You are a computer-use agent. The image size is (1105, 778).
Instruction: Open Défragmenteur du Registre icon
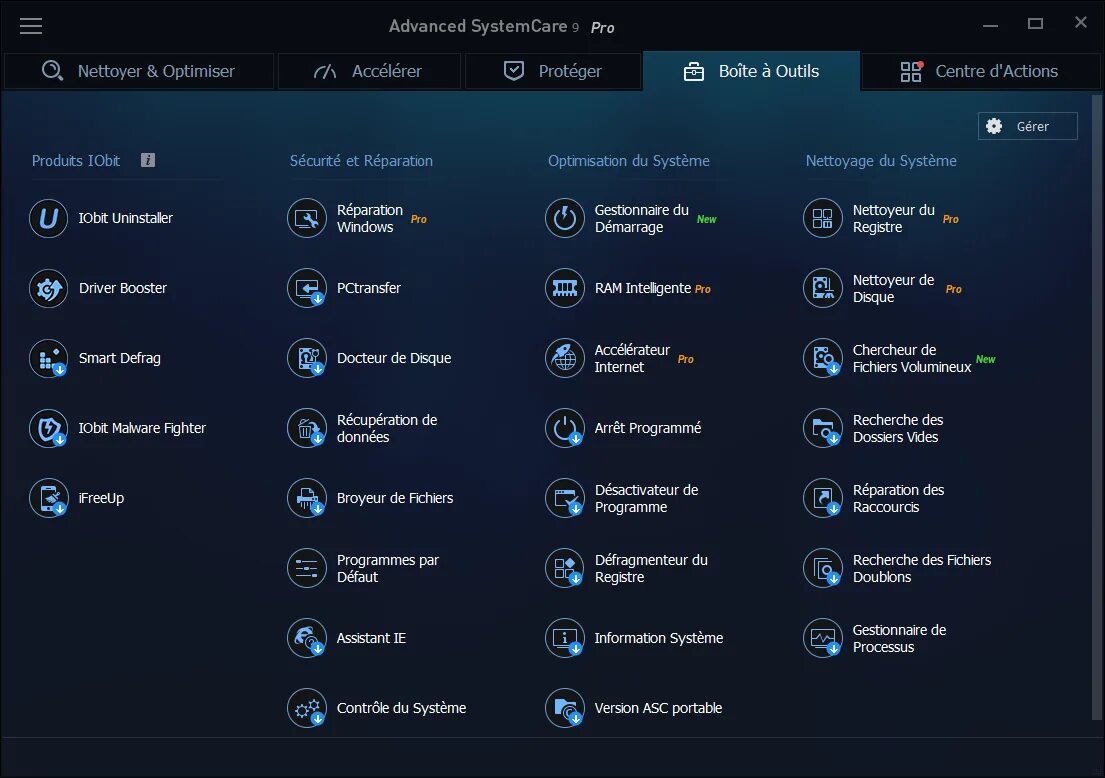click(x=564, y=568)
